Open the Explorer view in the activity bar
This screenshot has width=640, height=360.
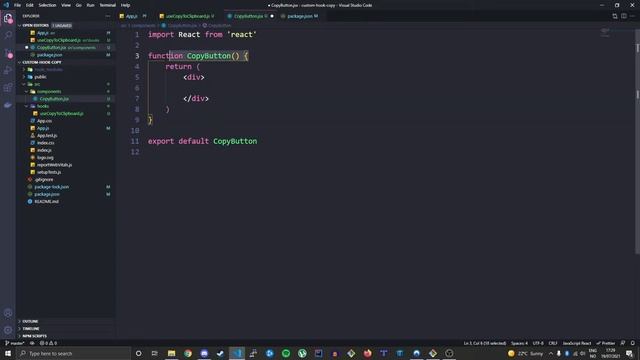[8, 18]
